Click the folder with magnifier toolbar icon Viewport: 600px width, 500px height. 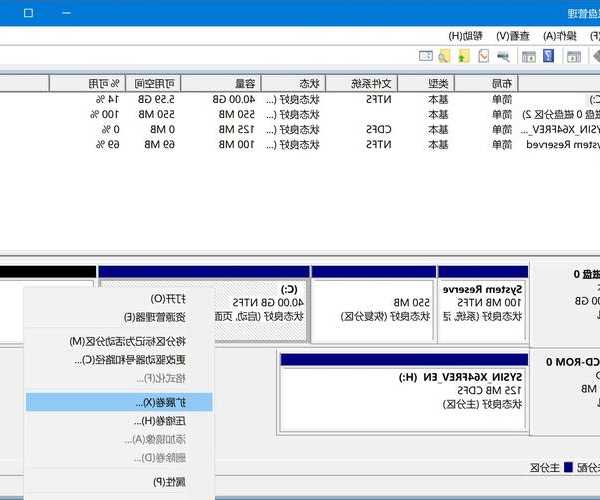(444, 56)
